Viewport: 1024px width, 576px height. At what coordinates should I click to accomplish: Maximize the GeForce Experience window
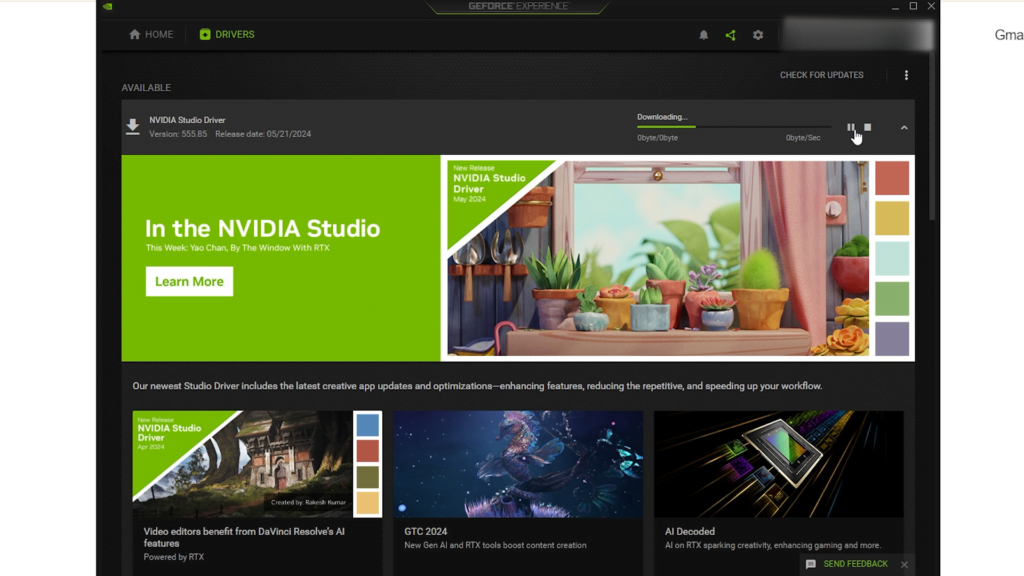[x=913, y=6]
